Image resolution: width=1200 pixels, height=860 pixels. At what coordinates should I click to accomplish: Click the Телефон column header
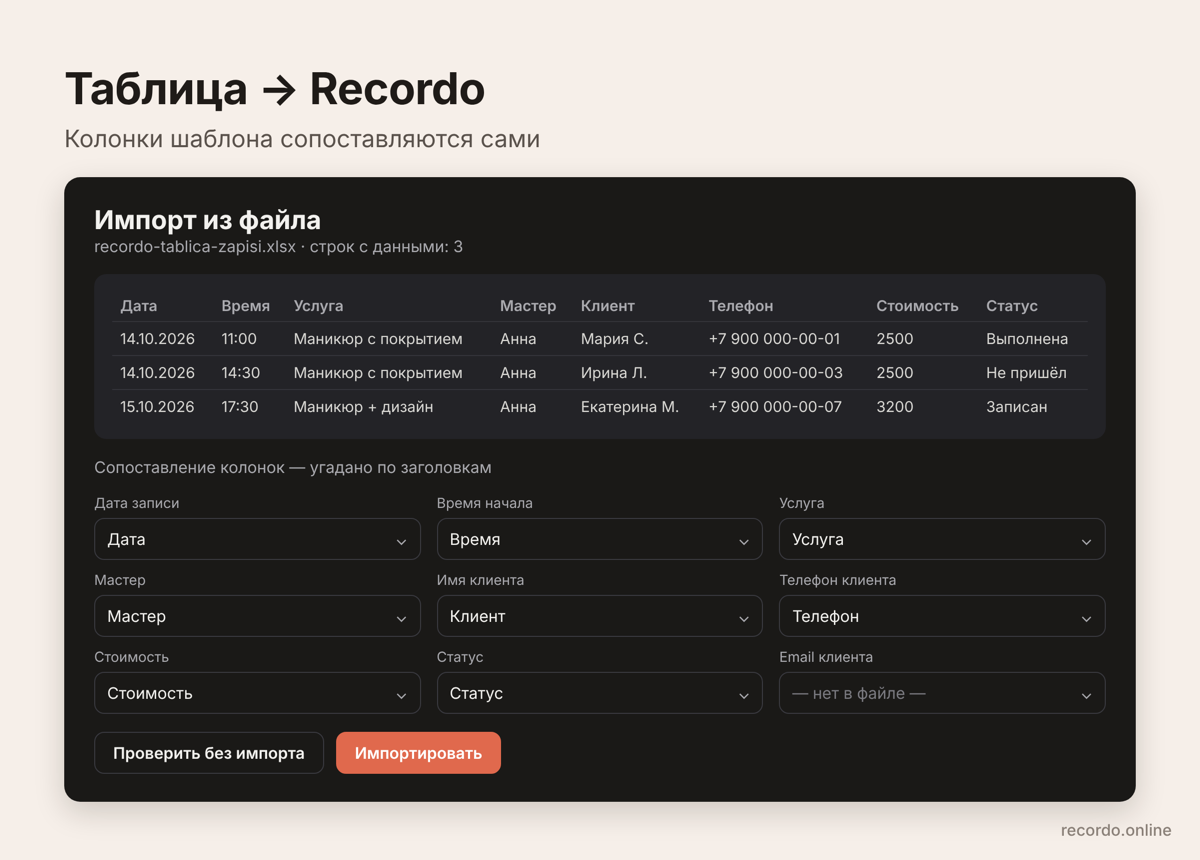click(741, 306)
